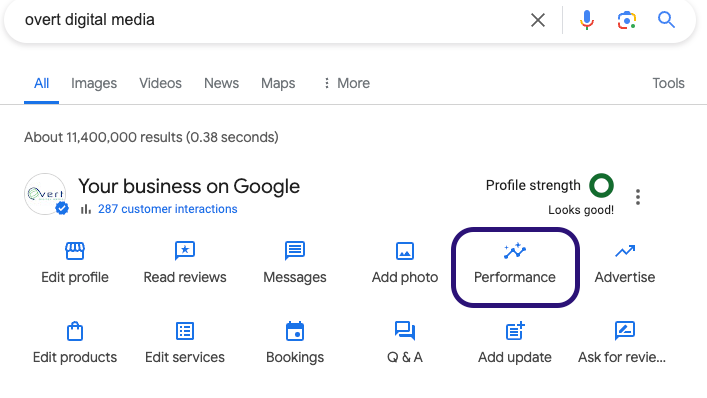The width and height of the screenshot is (707, 398).
Task: Open the Maps tab
Action: click(278, 83)
